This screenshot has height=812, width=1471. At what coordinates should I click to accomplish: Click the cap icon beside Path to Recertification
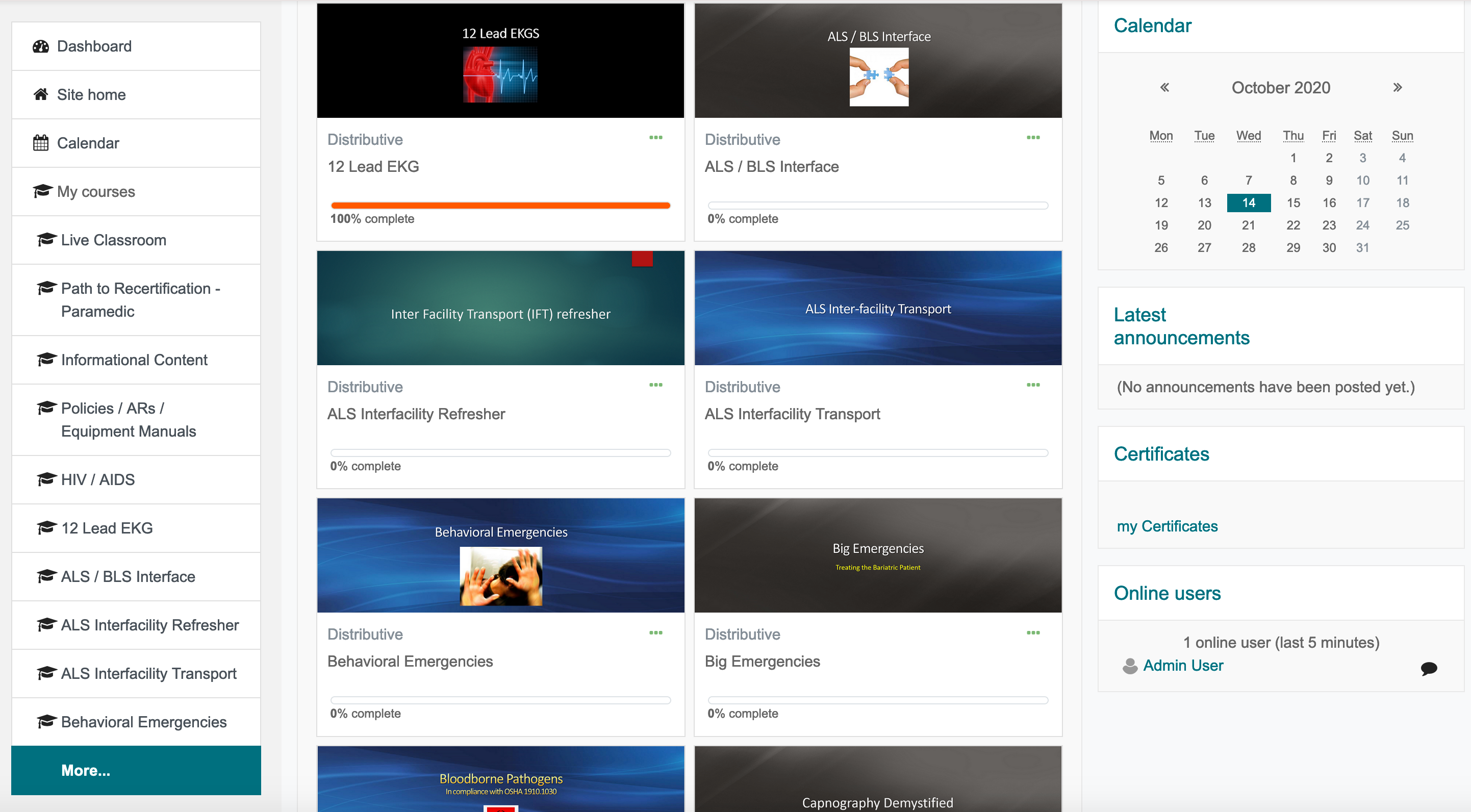pyautogui.click(x=46, y=288)
